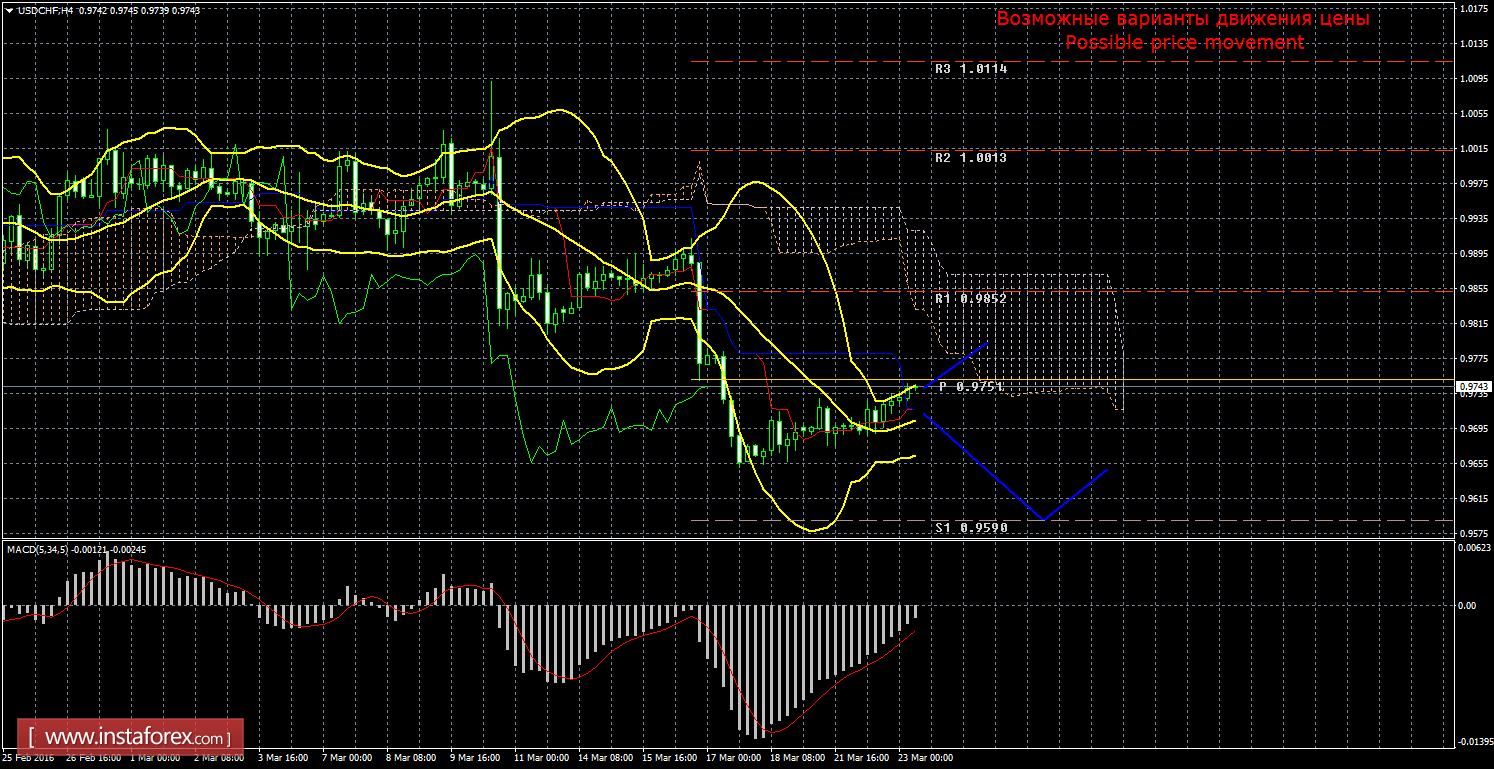Click price scale value 0.9655
This screenshot has width=1494, height=769.
pyautogui.click(x=1474, y=464)
